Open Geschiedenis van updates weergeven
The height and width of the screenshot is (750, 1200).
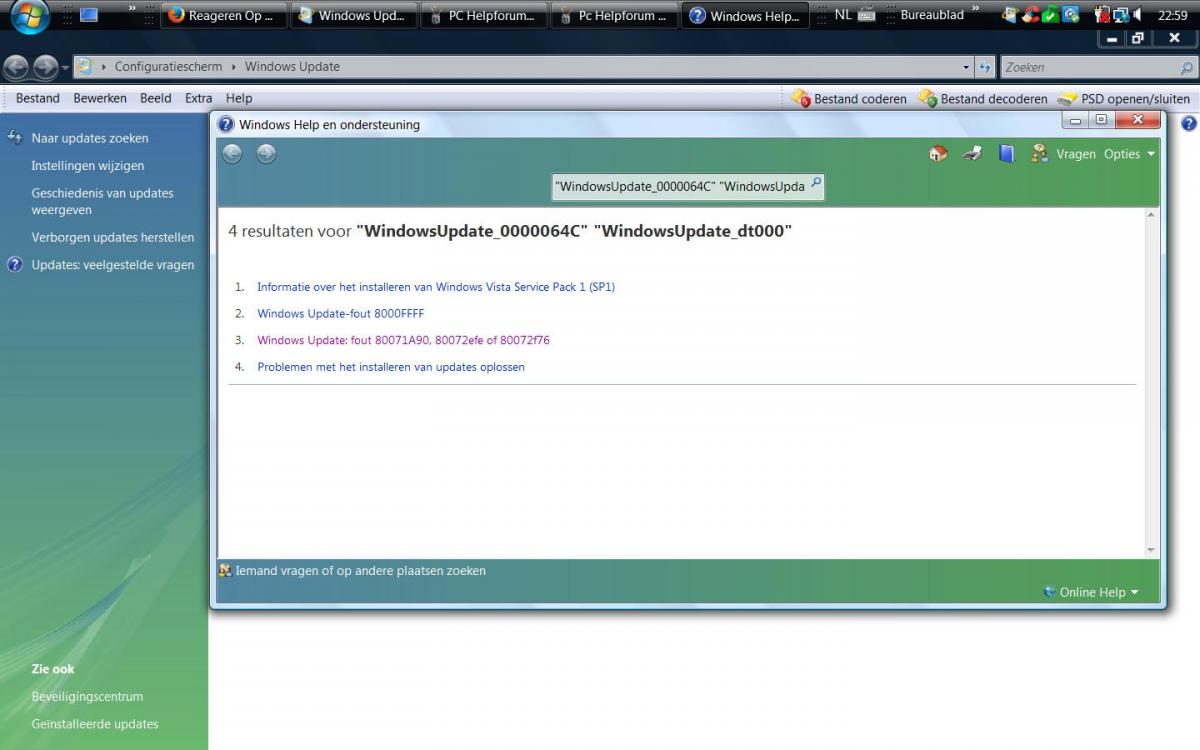pos(102,202)
